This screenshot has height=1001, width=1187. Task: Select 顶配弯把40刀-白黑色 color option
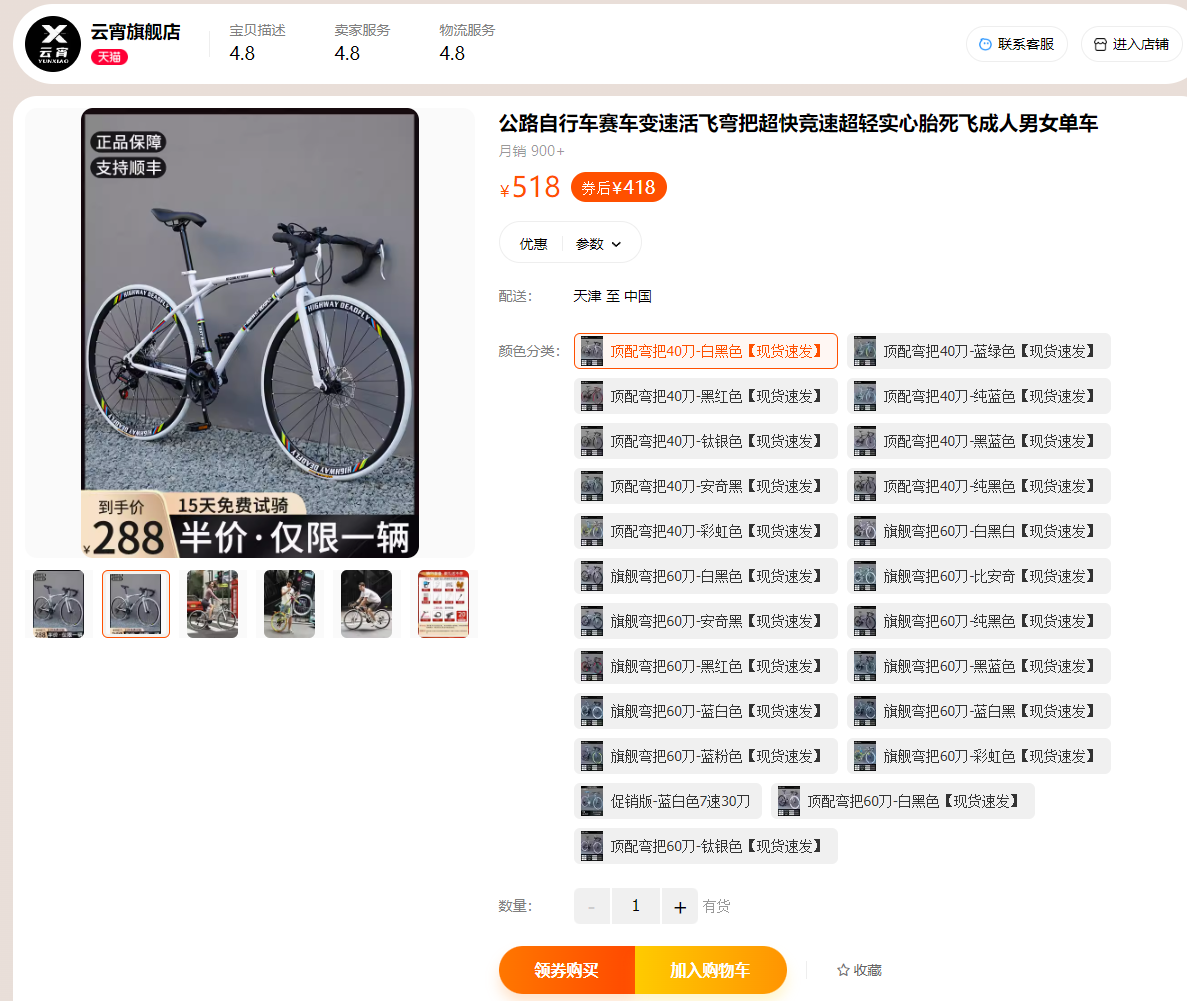click(706, 351)
